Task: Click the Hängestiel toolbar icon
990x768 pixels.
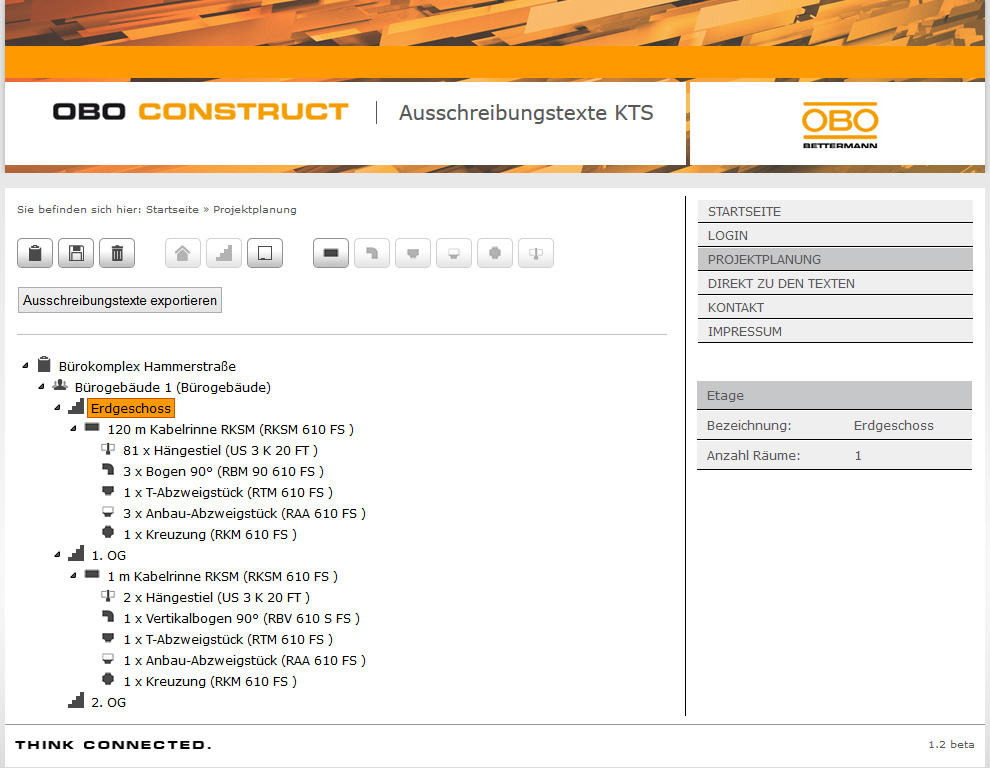Action: tap(536, 253)
